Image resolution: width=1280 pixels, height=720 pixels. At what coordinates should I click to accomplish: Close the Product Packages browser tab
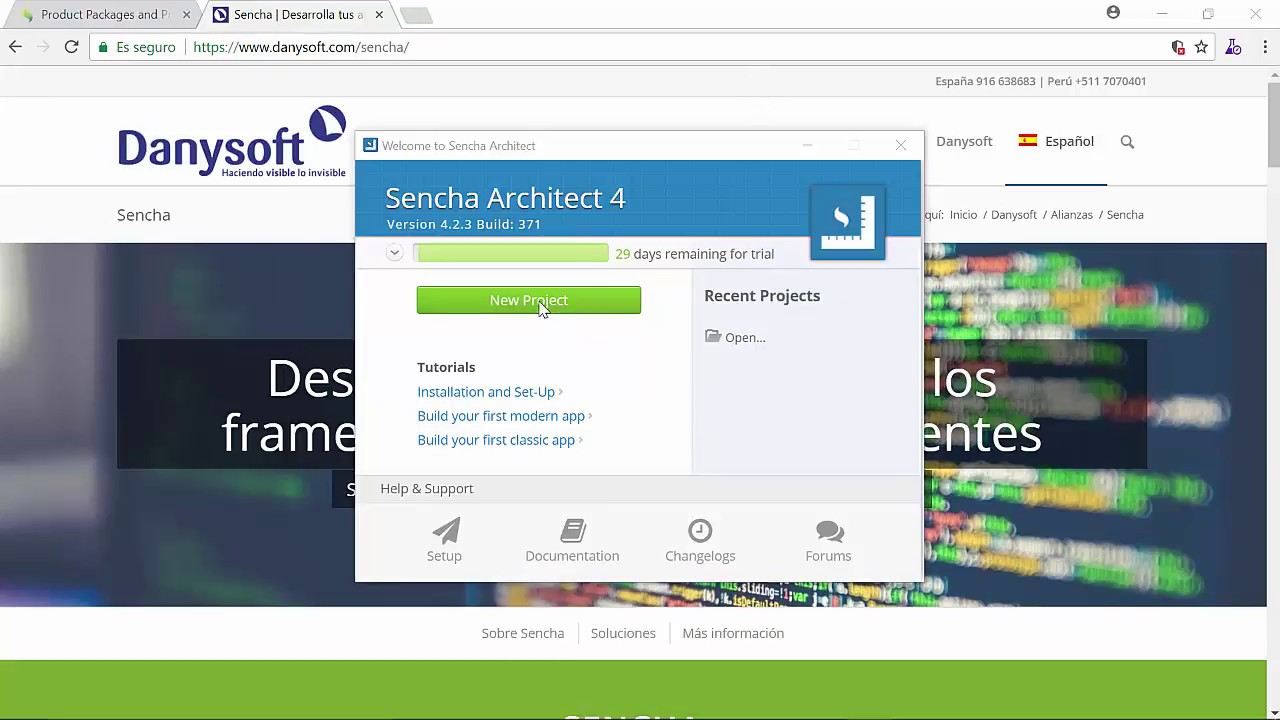(x=186, y=15)
